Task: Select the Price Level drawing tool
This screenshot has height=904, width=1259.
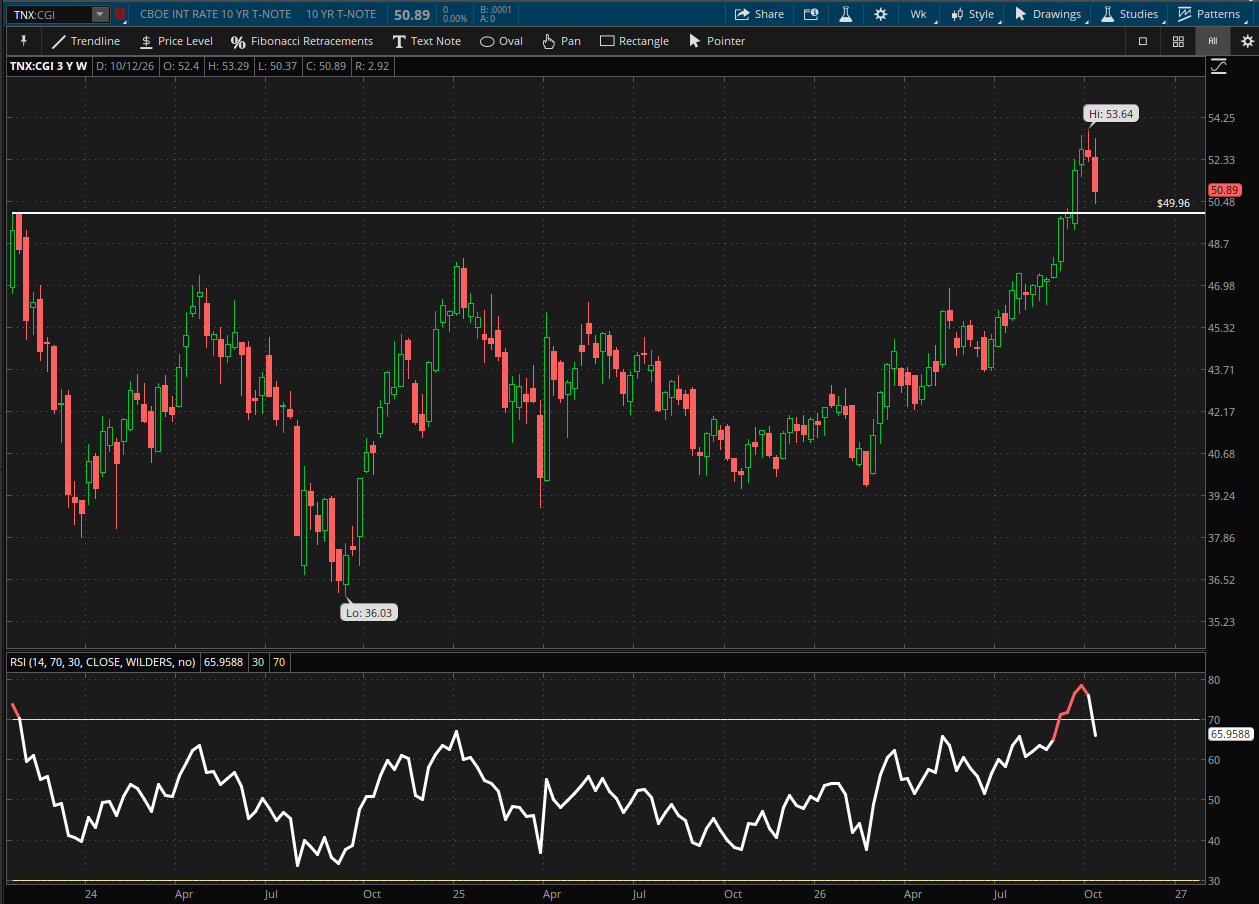Action: 176,41
